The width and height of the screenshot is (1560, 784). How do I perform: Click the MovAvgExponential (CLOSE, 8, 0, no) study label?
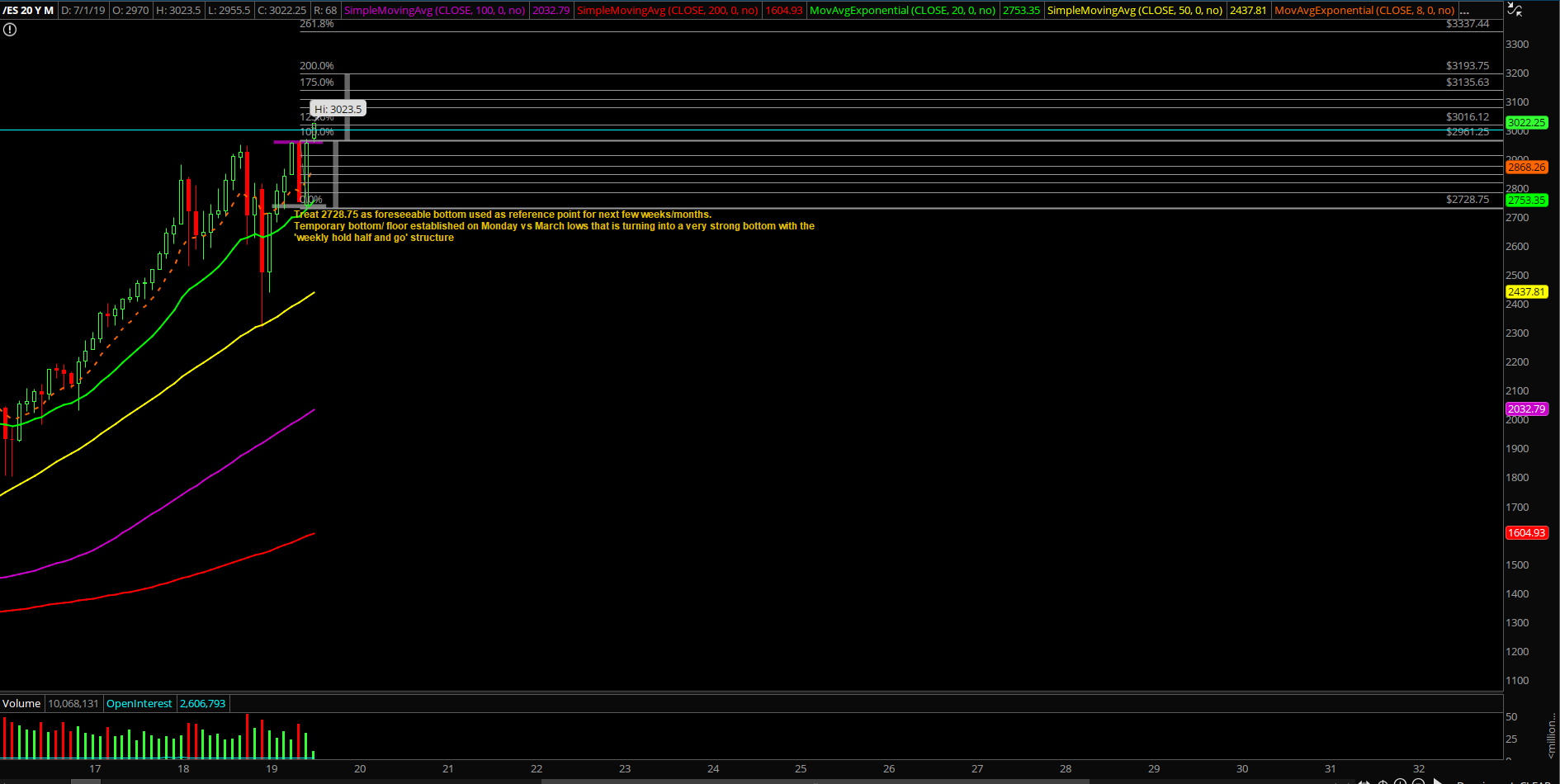pos(1364,11)
